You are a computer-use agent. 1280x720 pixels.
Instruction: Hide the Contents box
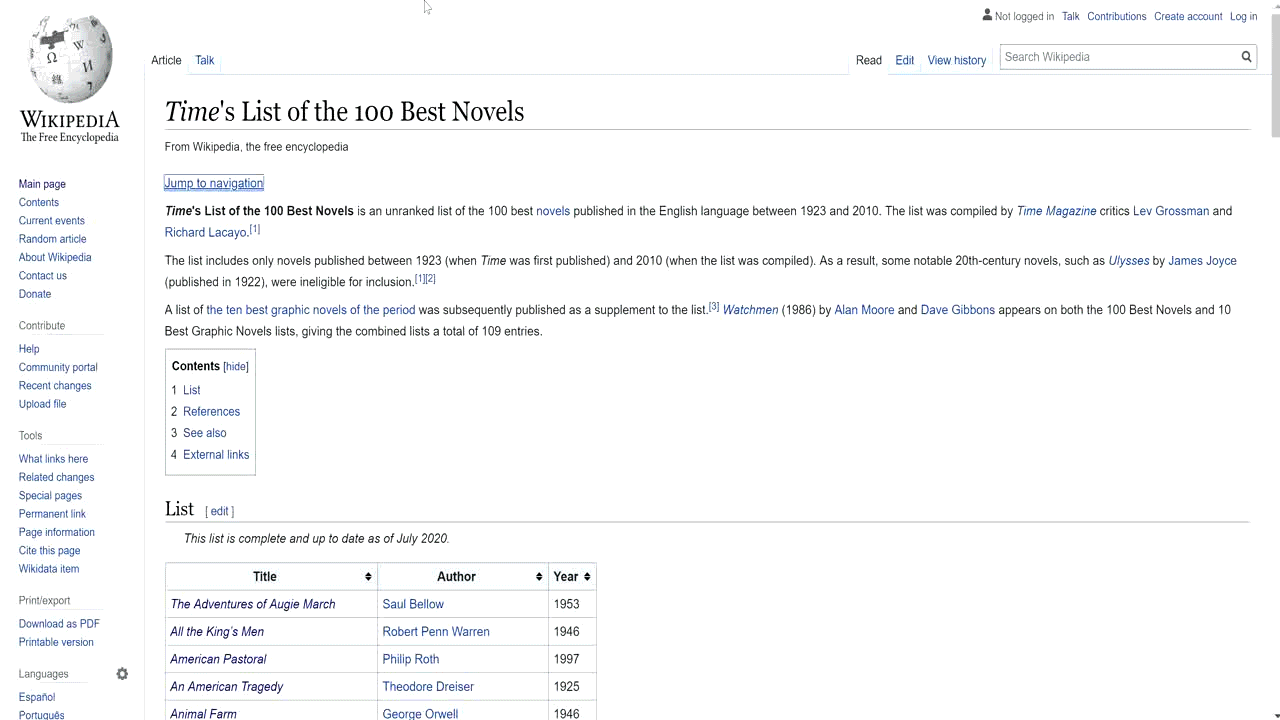[x=236, y=367]
